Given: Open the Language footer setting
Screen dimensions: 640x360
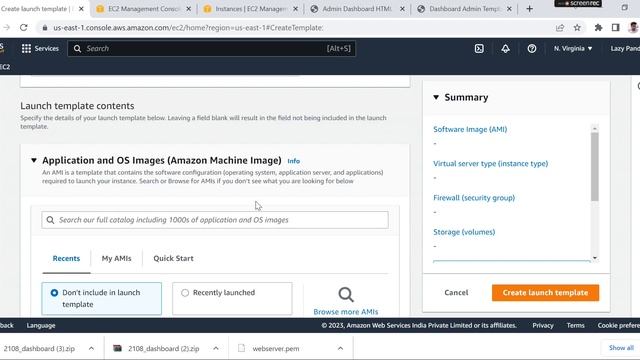Looking at the screenshot, I should click(x=41, y=325).
